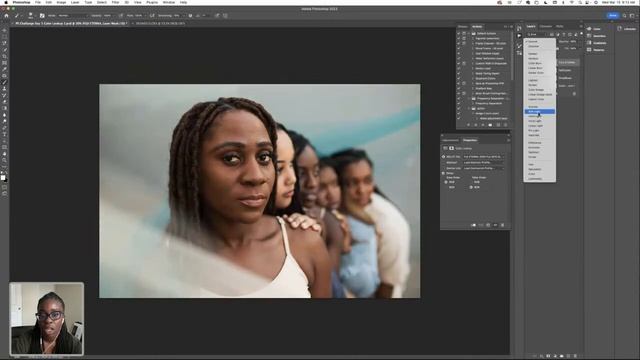Toggle Molten Lead action checkmark

click(459, 69)
